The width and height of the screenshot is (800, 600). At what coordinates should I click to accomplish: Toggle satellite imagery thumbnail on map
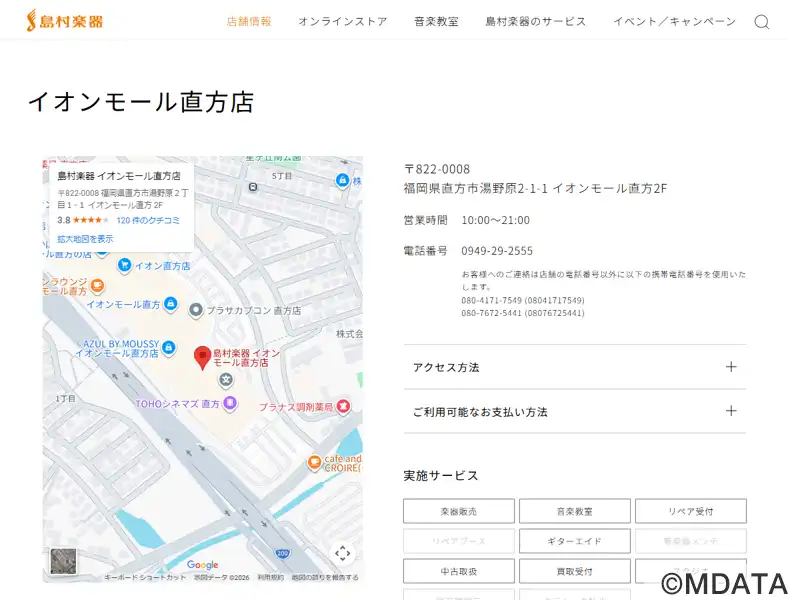click(x=63, y=560)
